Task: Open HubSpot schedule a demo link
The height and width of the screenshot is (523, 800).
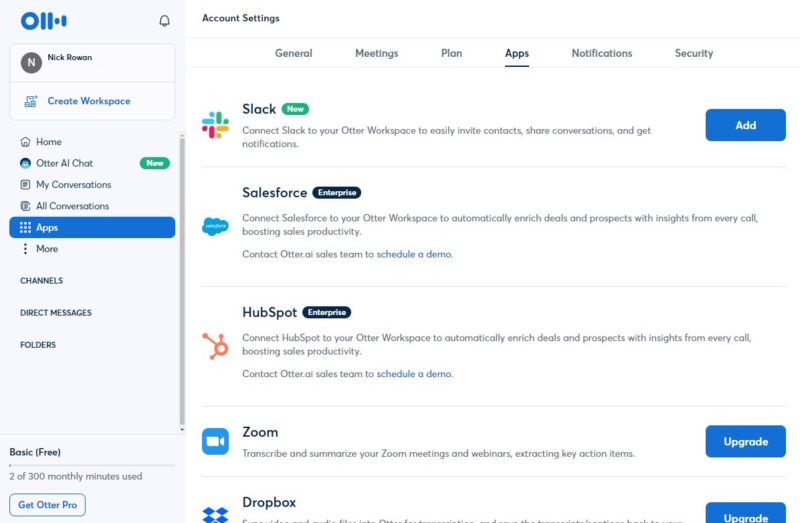Action: point(414,374)
